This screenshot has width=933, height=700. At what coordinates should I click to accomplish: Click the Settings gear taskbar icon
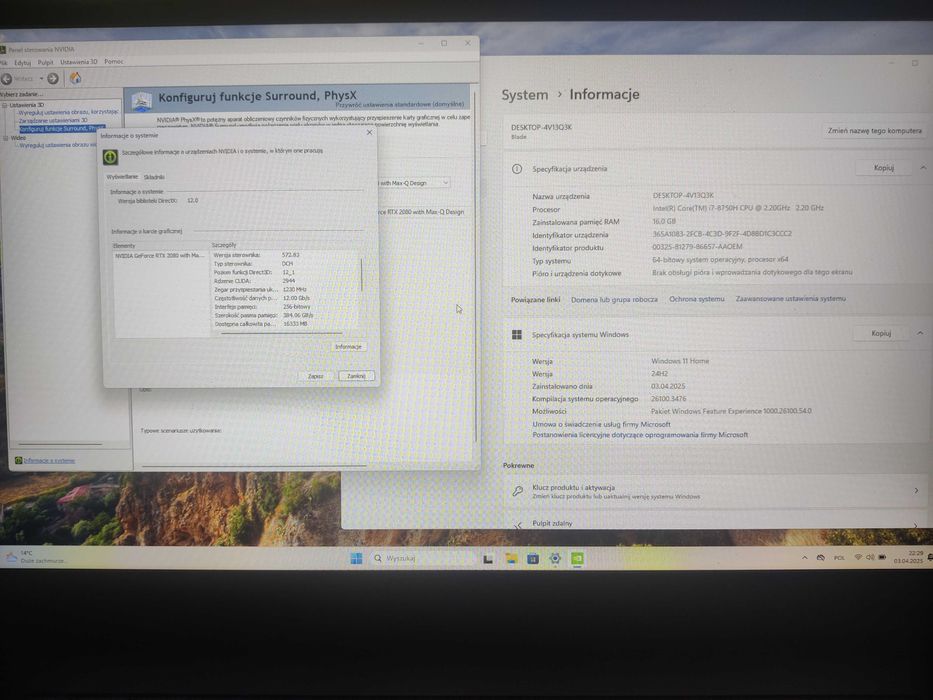click(x=555, y=558)
